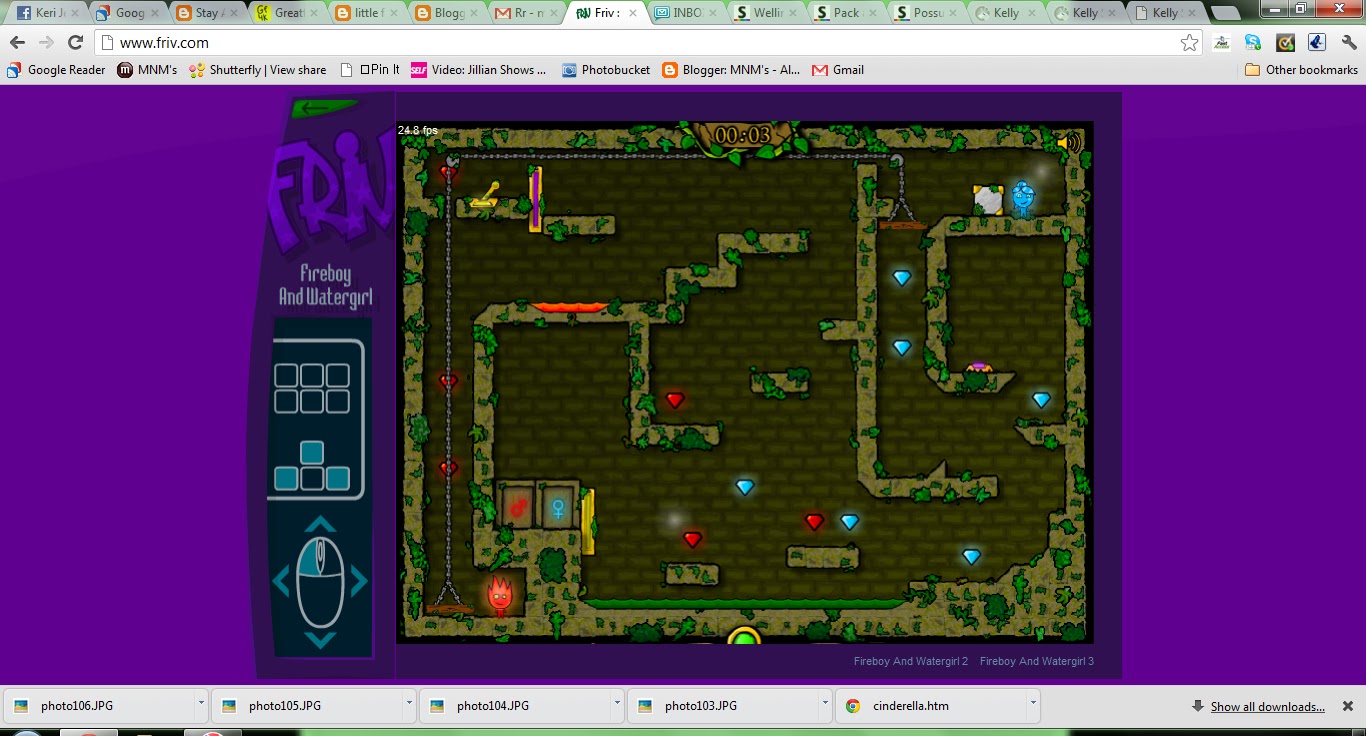Click the green pause button below the game
This screenshot has height=736, width=1366.
744,635
